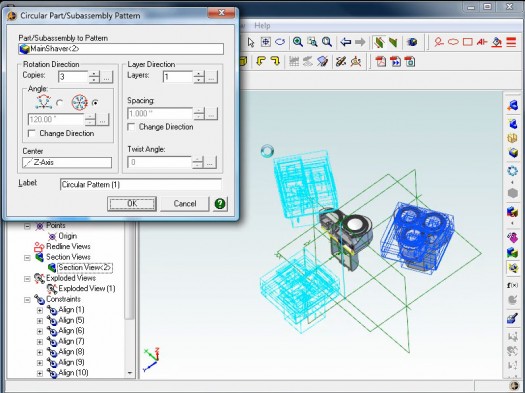Viewport: 525px width, 393px height.
Task: Select the zoom window tool
Action: (312, 42)
